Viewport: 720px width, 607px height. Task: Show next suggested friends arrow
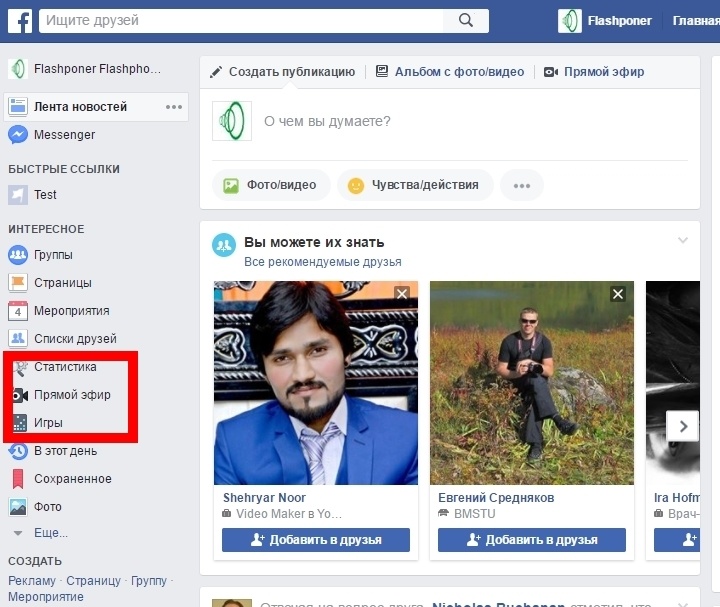pyautogui.click(x=683, y=427)
